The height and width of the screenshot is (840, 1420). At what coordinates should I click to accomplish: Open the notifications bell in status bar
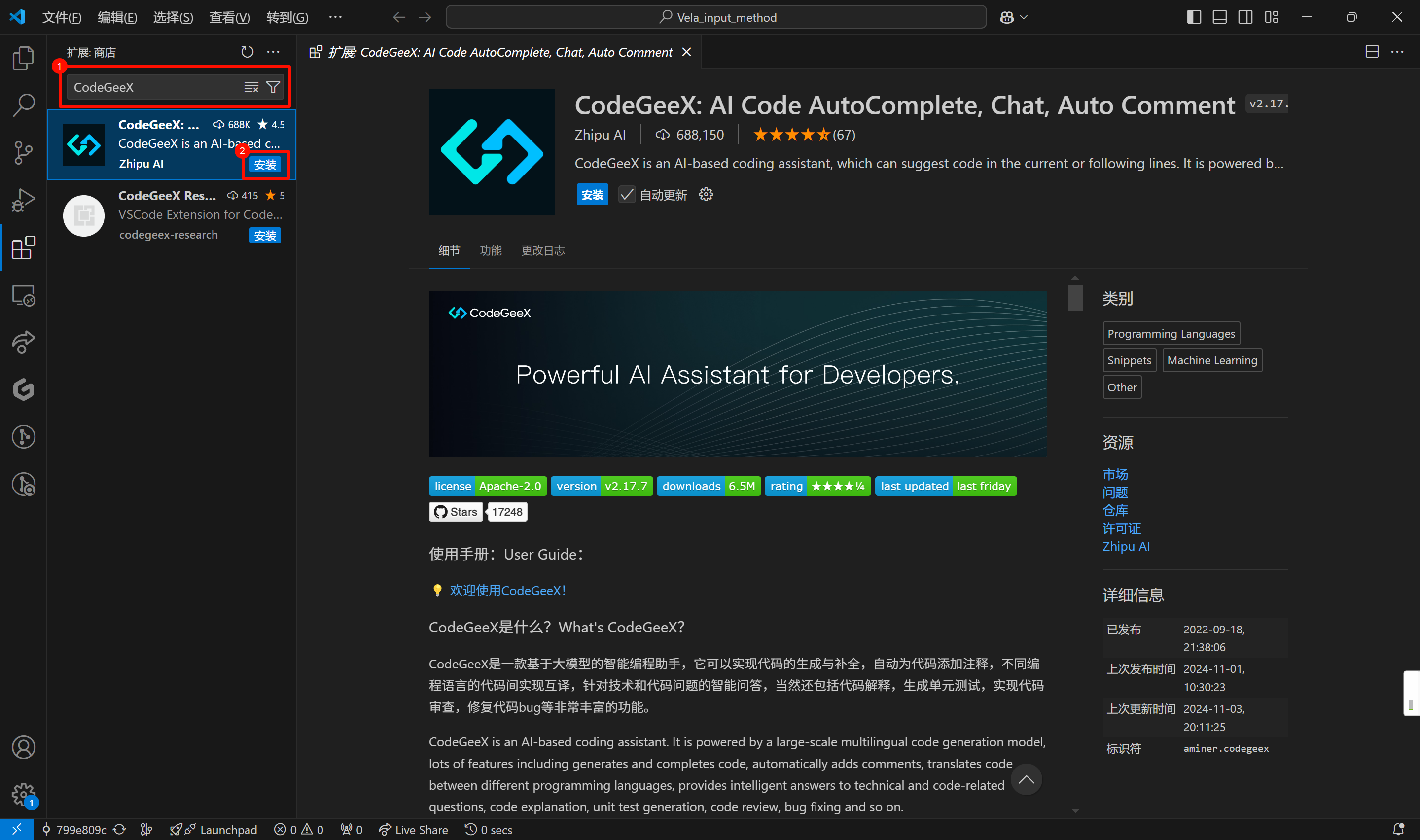tap(1398, 829)
